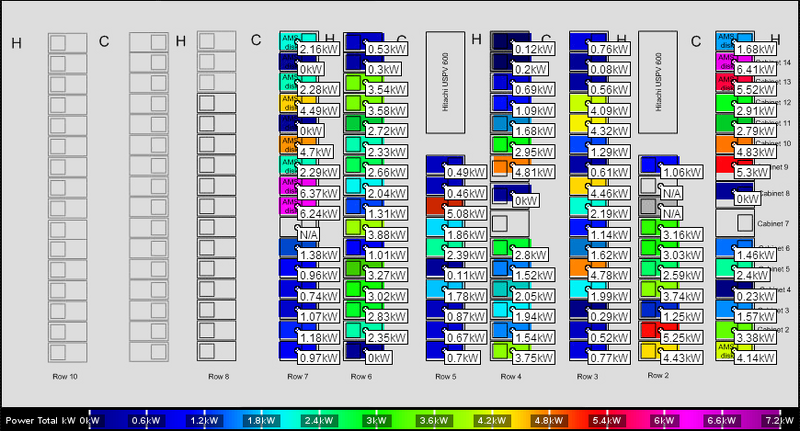Select the 4.49kW label in Row 7
The width and height of the screenshot is (800, 431).
(x=318, y=111)
